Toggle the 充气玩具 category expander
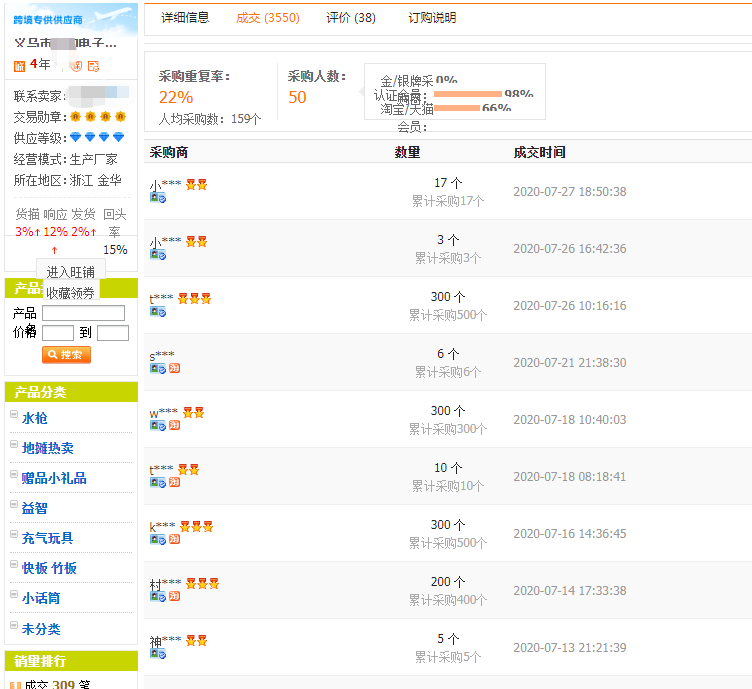The height and width of the screenshot is (689, 752). 14,536
